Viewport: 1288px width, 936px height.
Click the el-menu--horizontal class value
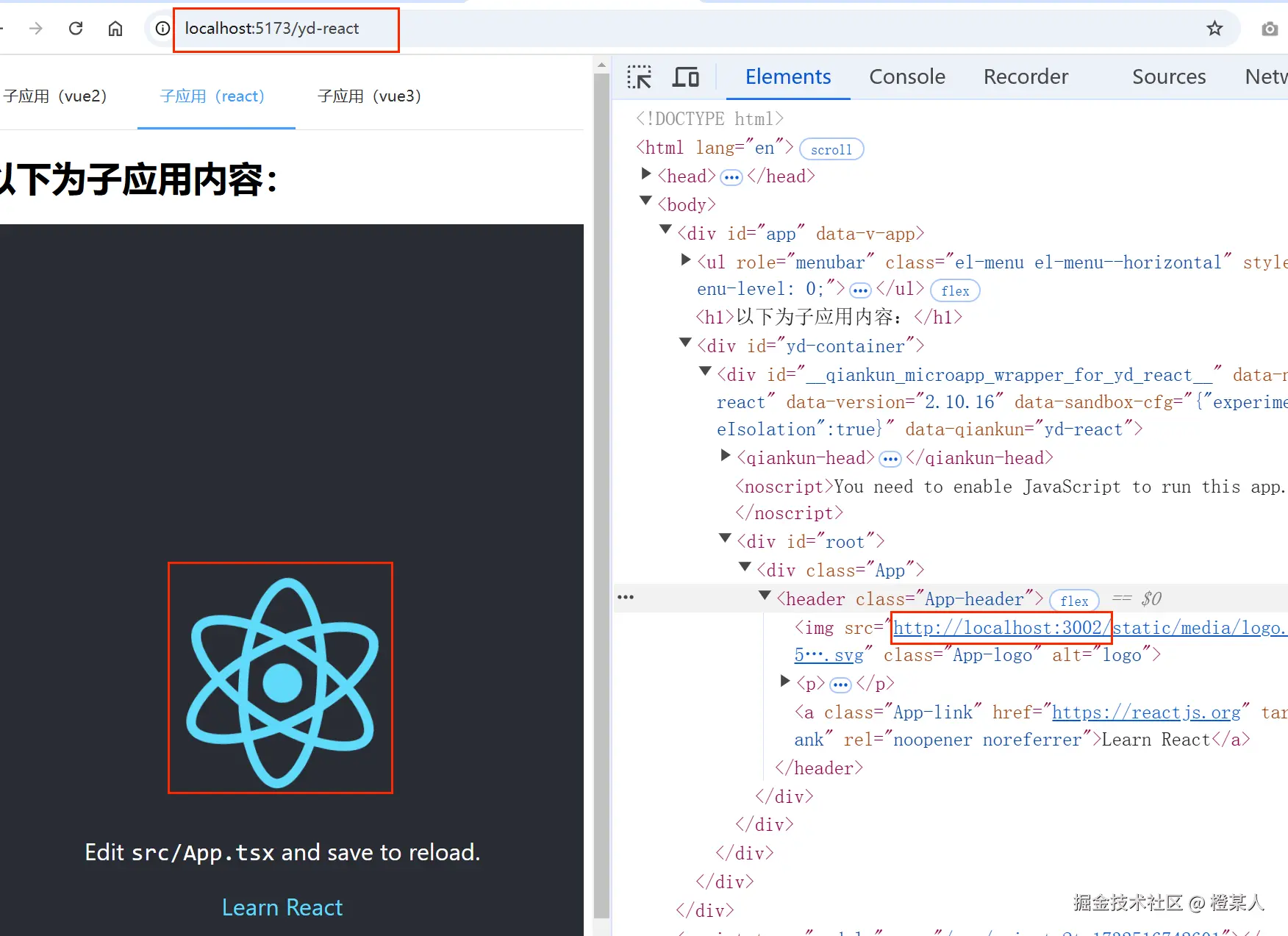(1128, 262)
